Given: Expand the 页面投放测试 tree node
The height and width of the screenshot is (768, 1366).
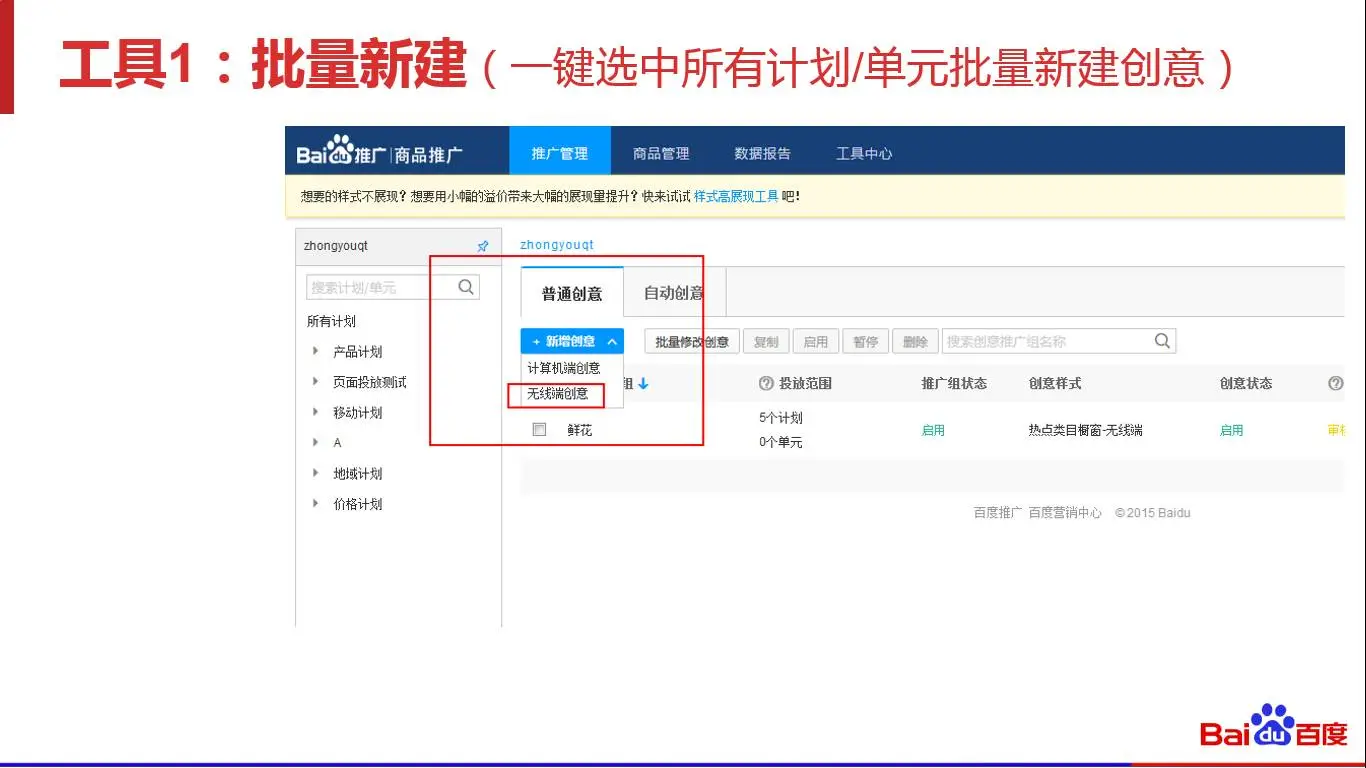Looking at the screenshot, I should 315,382.
